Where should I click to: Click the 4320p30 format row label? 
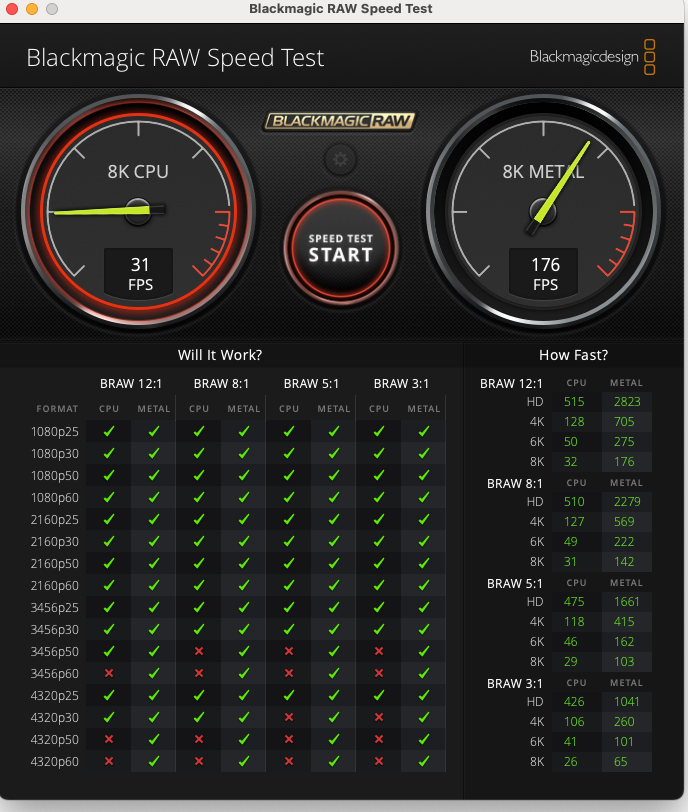(55, 717)
